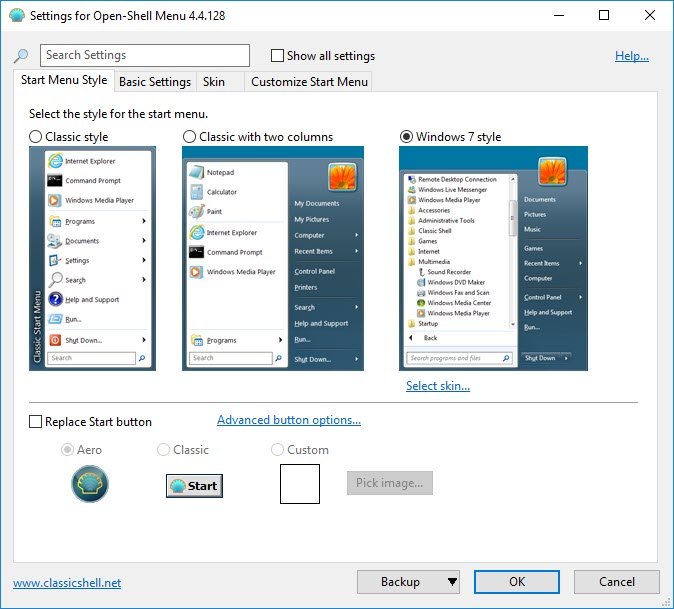Click the flower user picture in Windows 7 preview
This screenshot has width=674, height=609.
(552, 171)
